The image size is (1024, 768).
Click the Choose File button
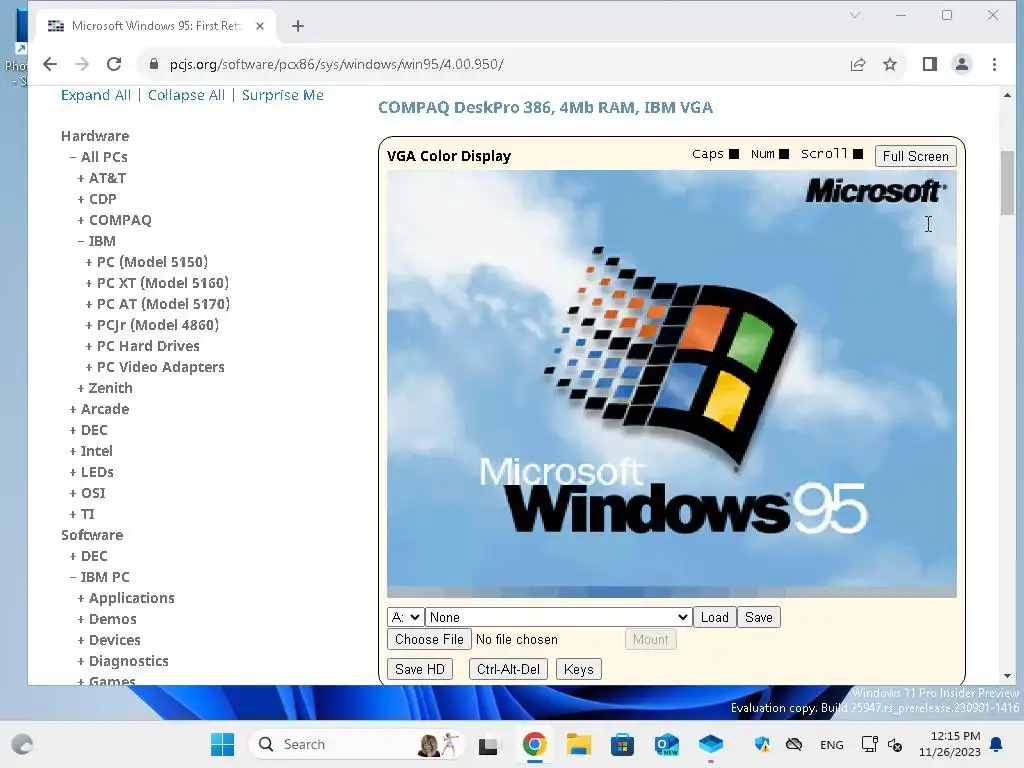pos(429,639)
